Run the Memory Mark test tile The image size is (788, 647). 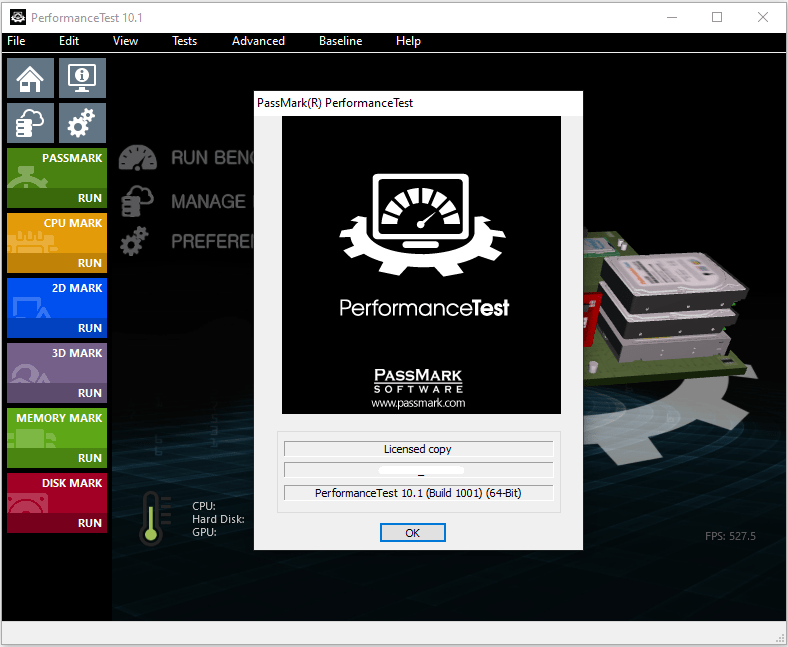(57, 438)
